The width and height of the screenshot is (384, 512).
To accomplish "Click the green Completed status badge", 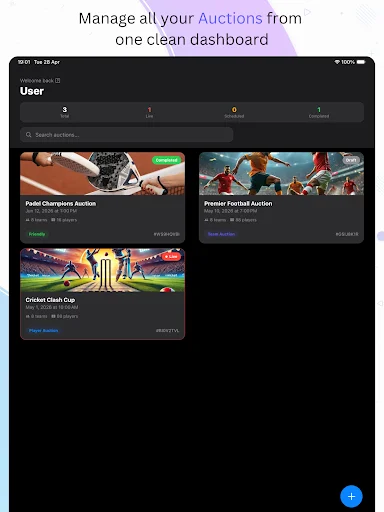I will pyautogui.click(x=166, y=160).
